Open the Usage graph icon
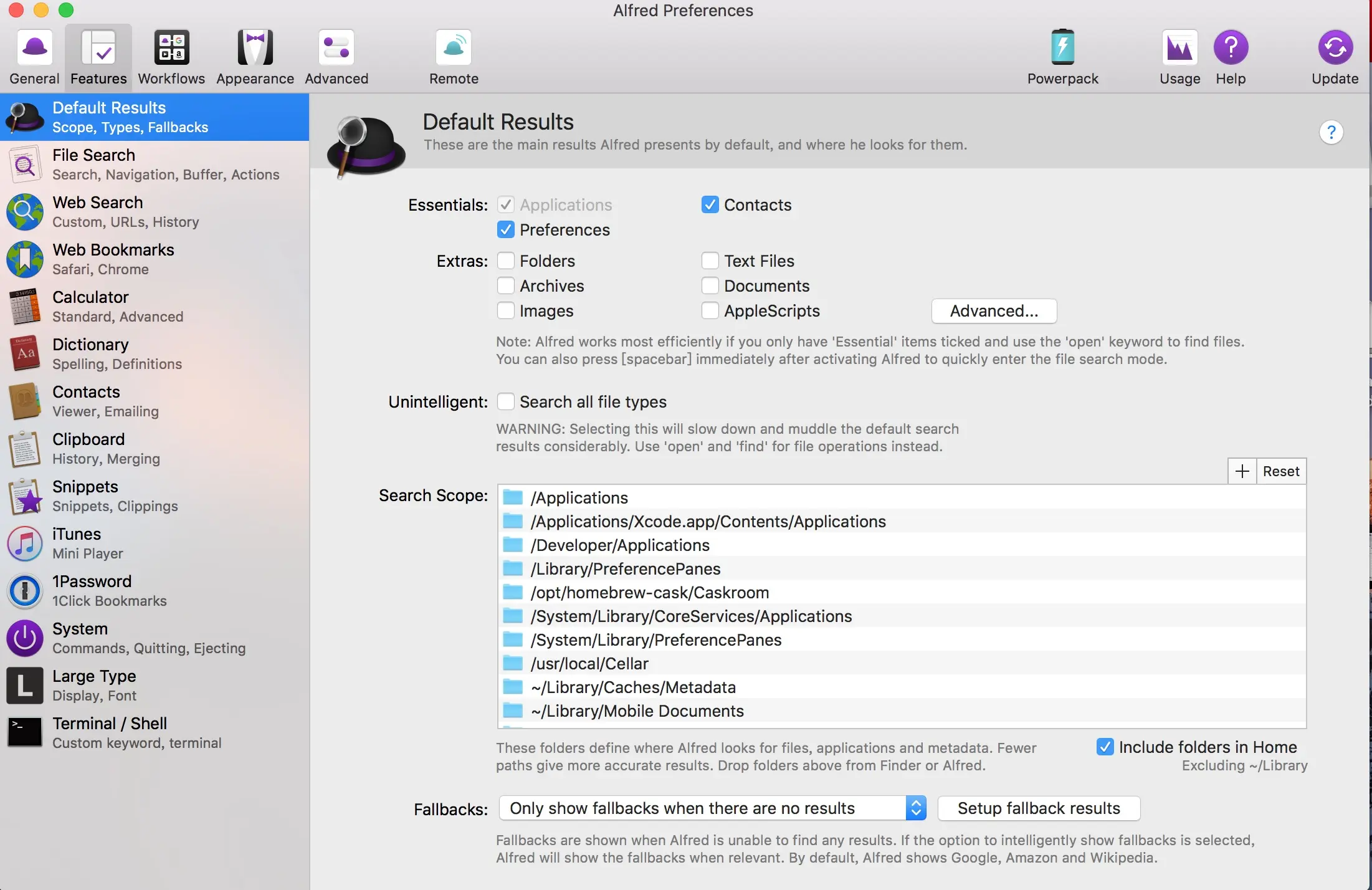The height and width of the screenshot is (890, 1372). click(1179, 48)
